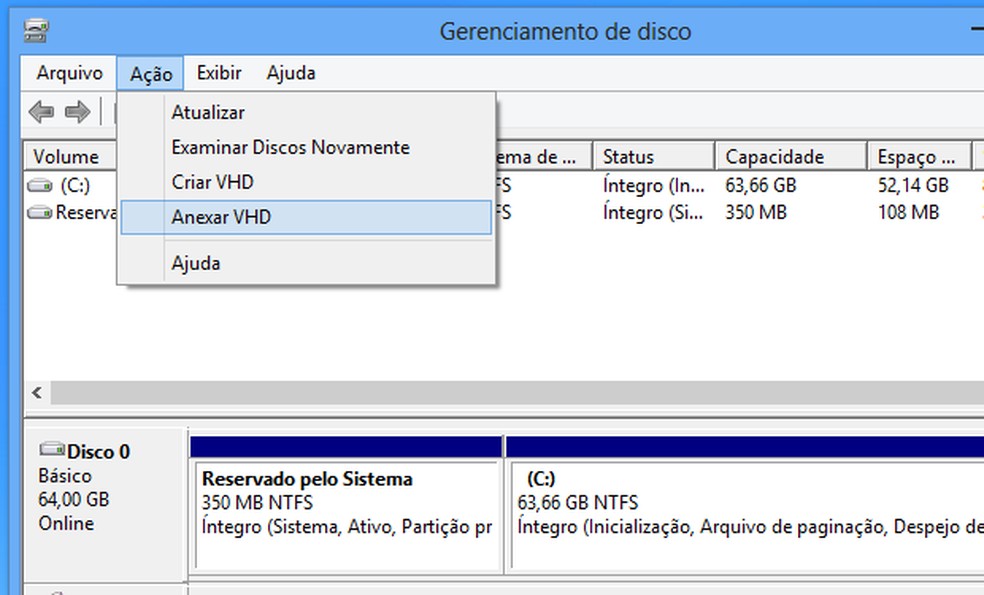This screenshot has height=595, width=984.
Task: Click the (C:) volume drive icon
Action: tap(36, 184)
